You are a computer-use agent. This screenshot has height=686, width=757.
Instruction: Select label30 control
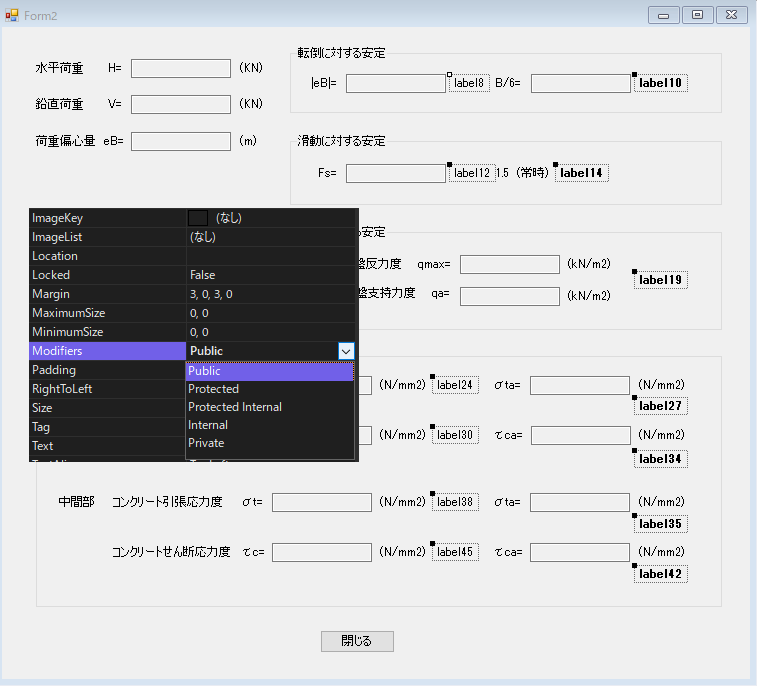(455, 435)
